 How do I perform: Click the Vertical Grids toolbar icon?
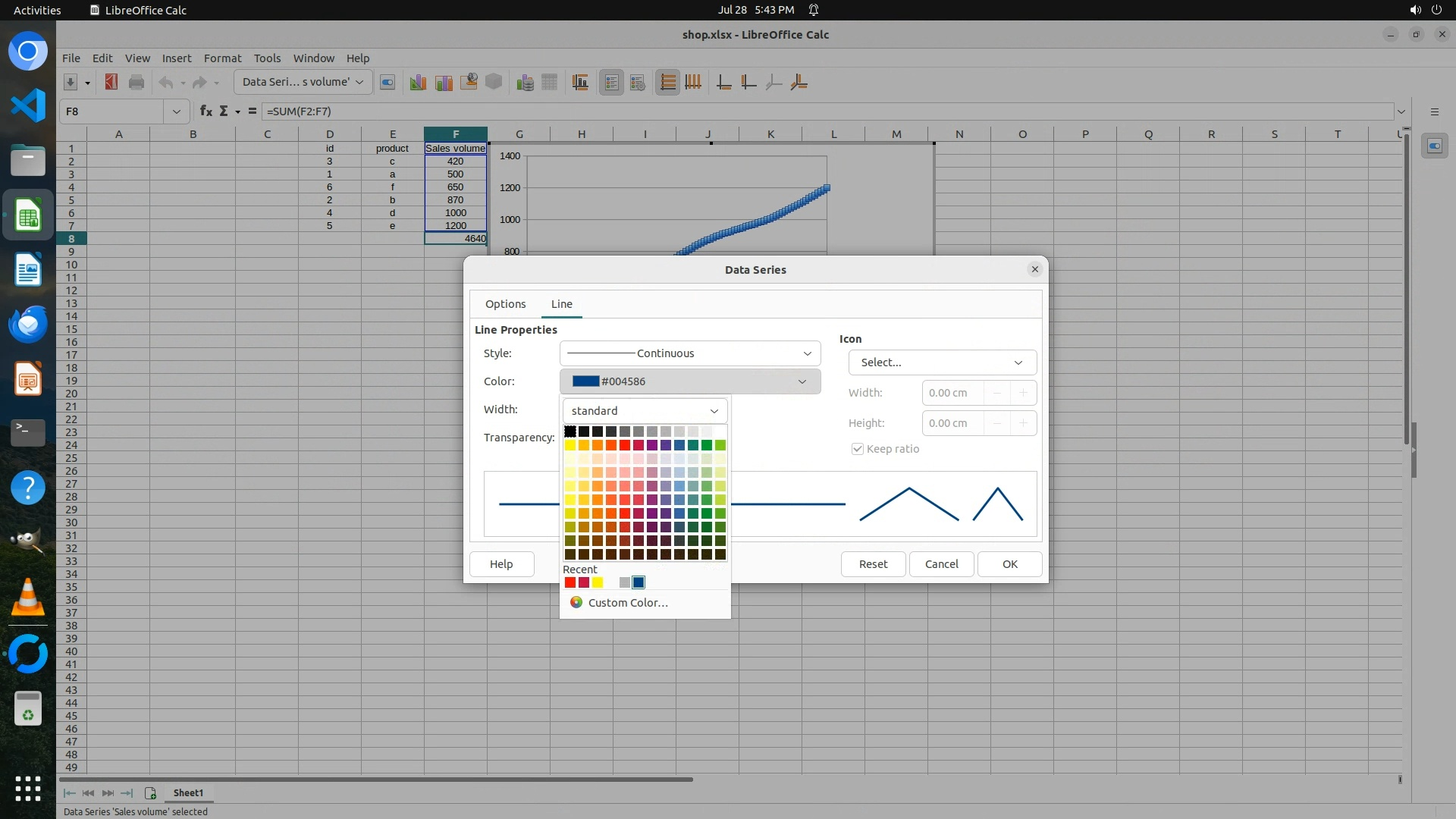693,83
